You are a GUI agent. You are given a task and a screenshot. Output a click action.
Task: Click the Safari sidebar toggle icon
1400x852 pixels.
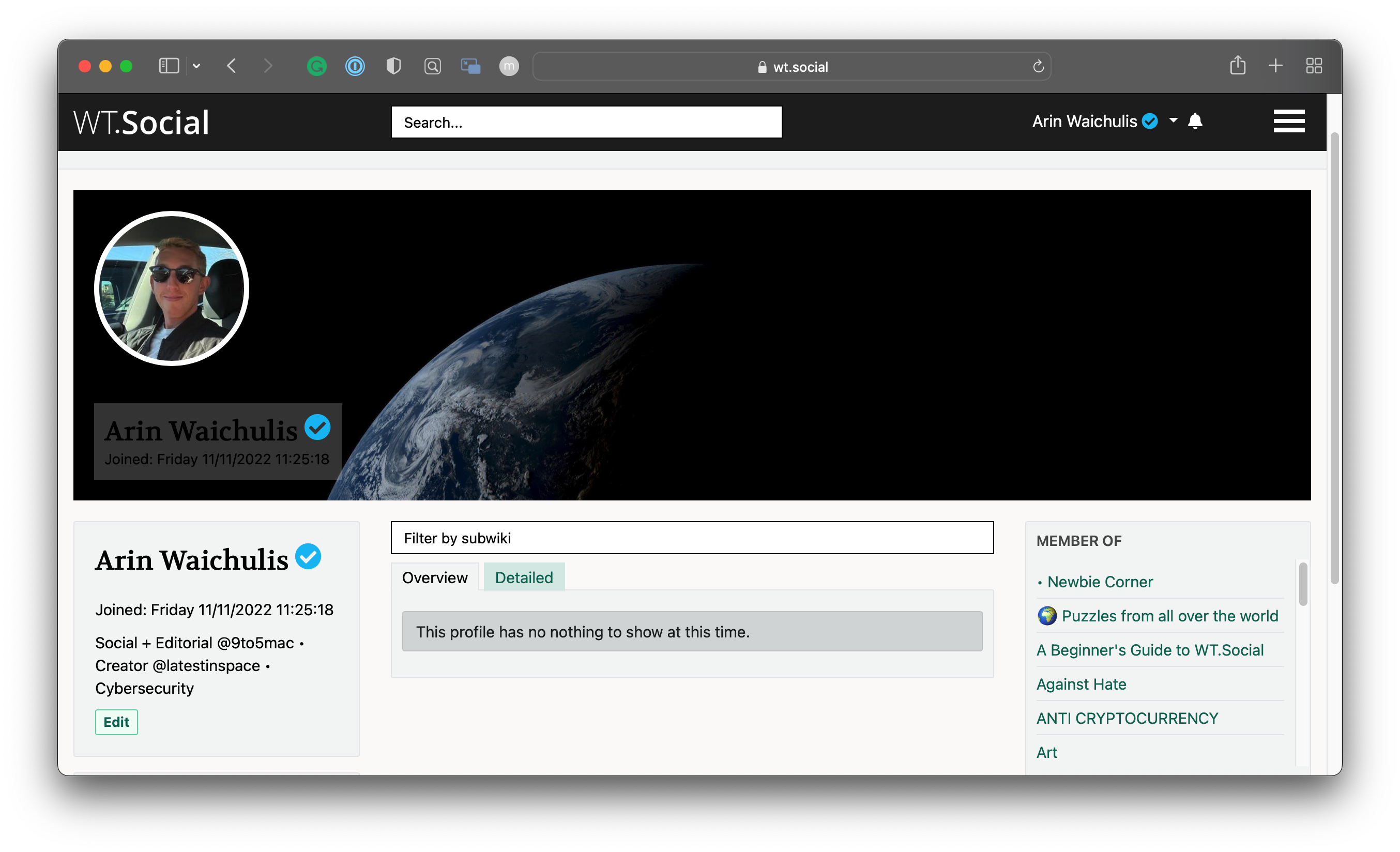[169, 66]
